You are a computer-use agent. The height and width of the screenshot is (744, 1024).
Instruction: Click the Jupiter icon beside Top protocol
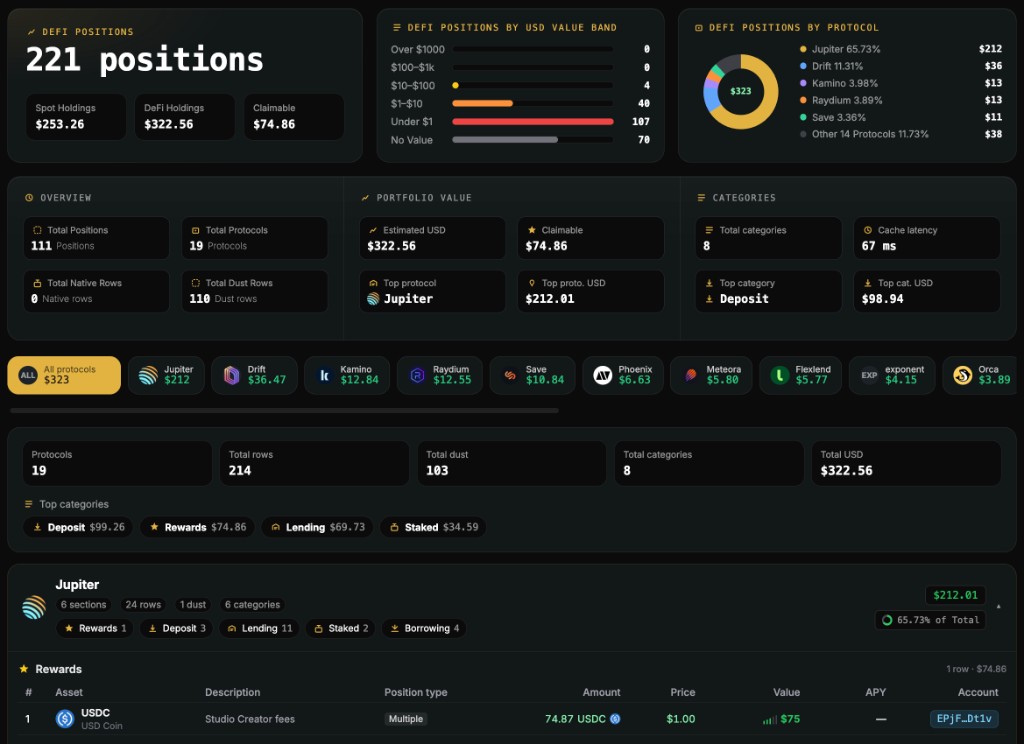point(373,299)
